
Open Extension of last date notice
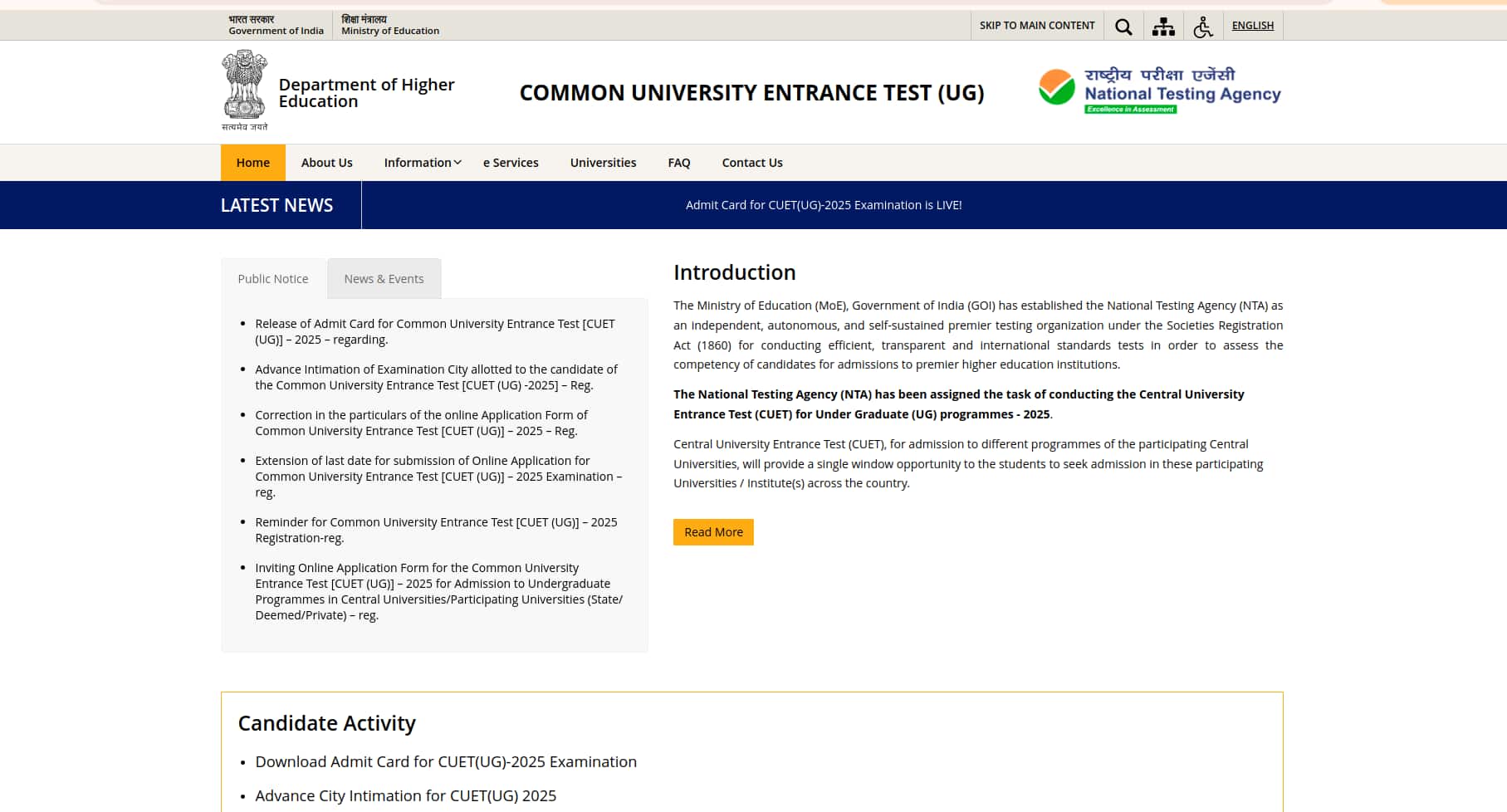pyautogui.click(x=438, y=476)
